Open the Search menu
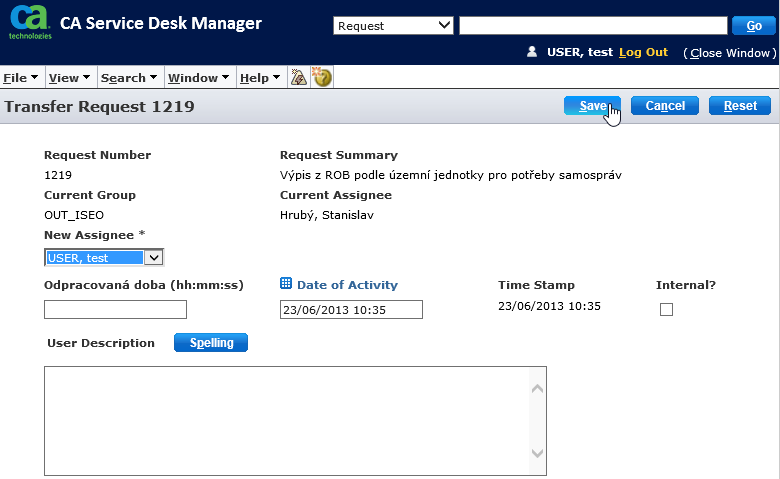 tap(129, 78)
